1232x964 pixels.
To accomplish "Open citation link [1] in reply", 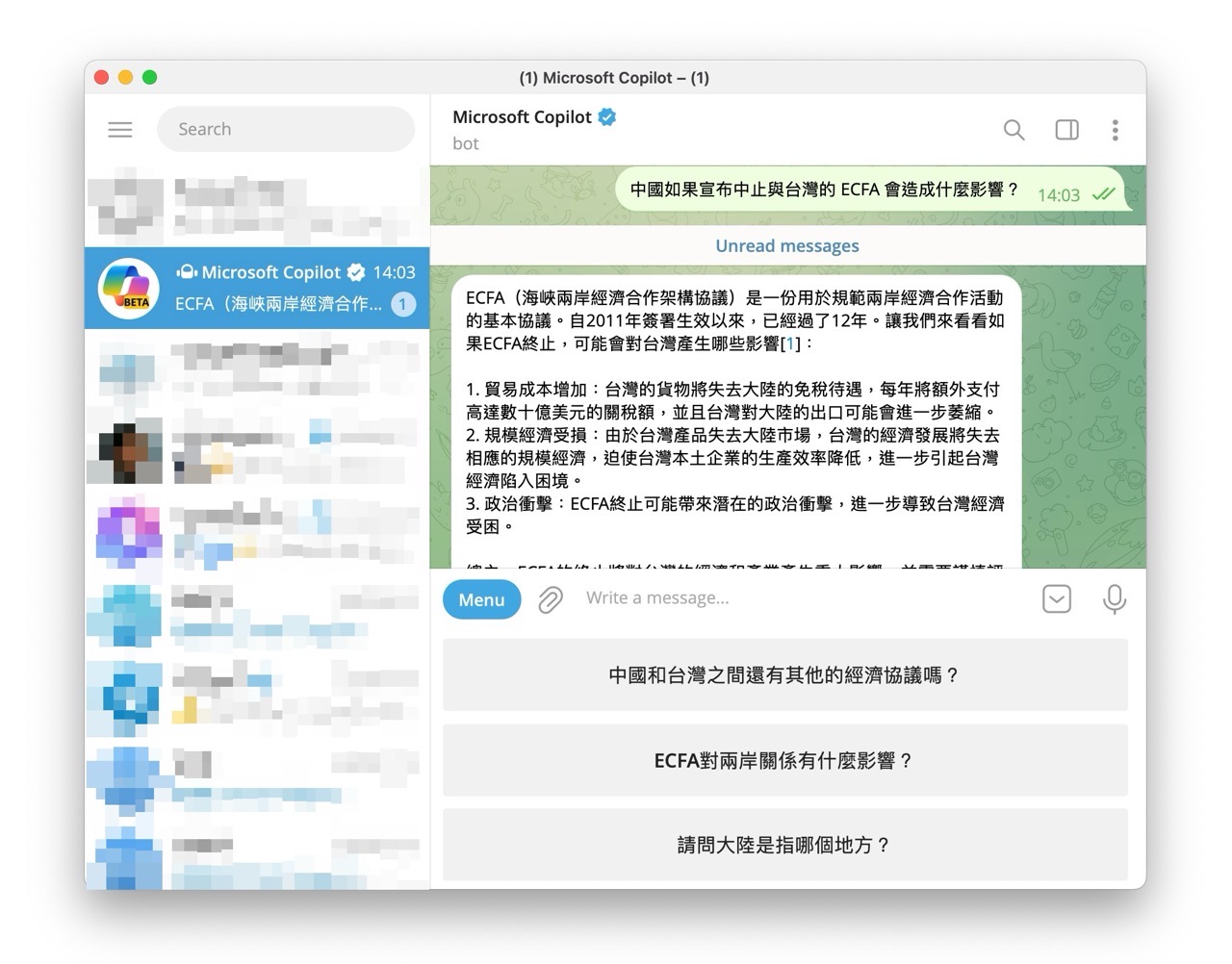I will click(x=790, y=343).
